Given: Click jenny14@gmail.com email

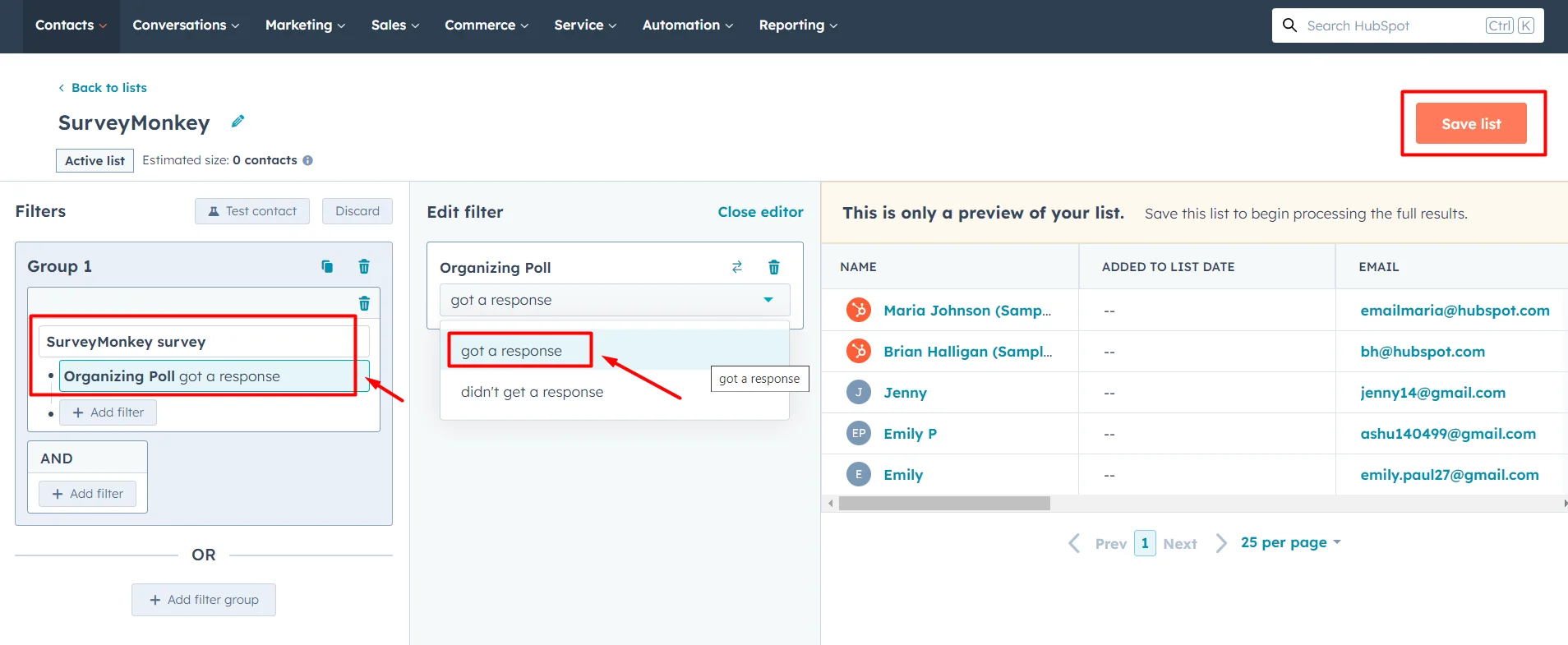Looking at the screenshot, I should point(1432,393).
